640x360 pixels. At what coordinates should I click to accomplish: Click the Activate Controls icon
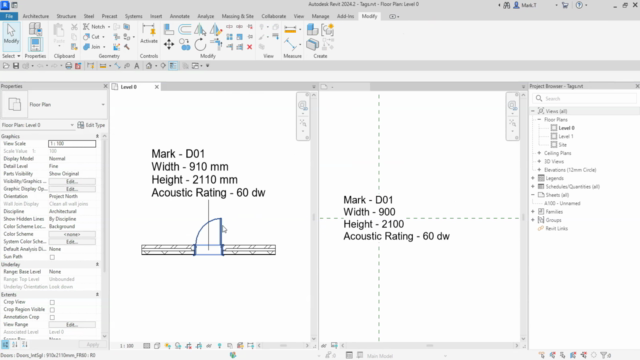[149, 33]
